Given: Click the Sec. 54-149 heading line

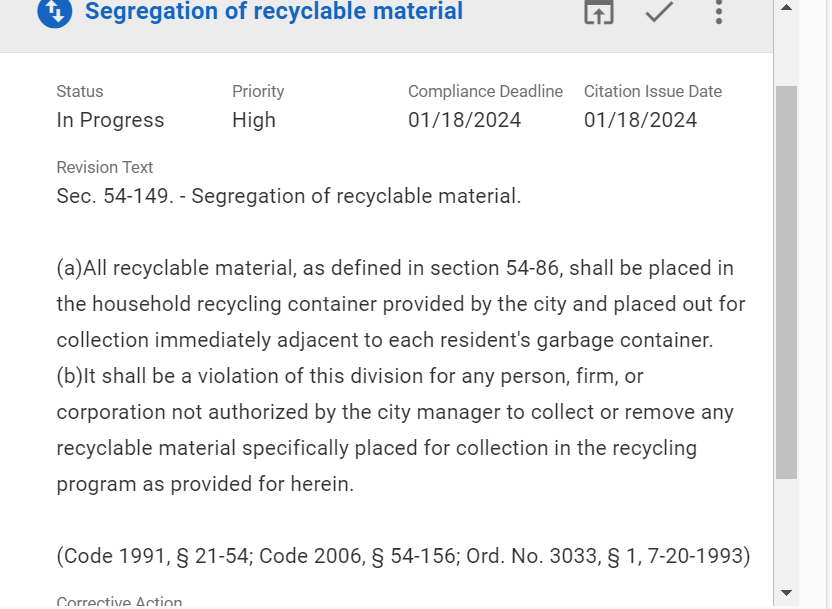Looking at the screenshot, I should [289, 196].
